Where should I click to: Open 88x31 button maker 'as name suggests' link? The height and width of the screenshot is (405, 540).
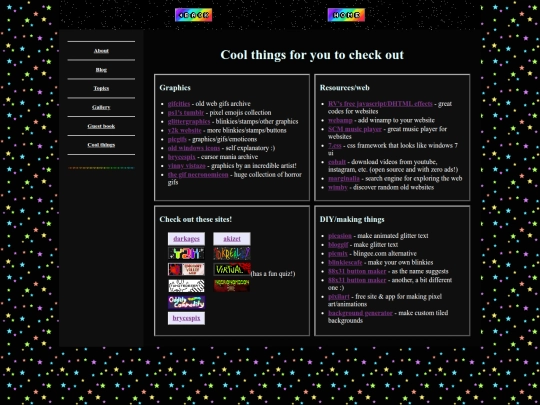(357, 271)
